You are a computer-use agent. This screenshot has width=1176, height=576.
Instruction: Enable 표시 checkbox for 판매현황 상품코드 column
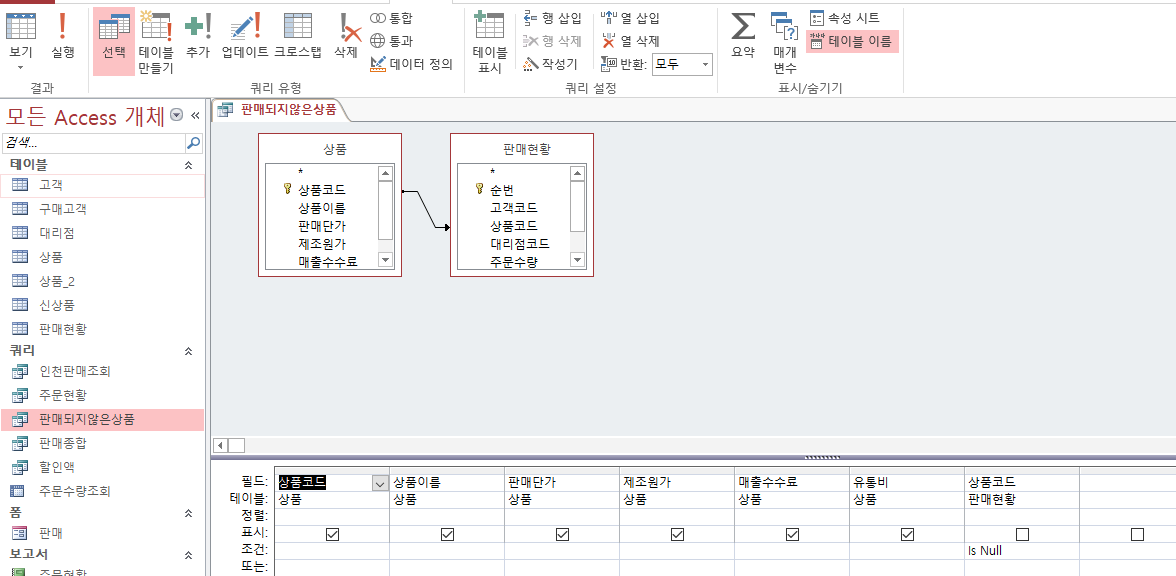point(1022,535)
